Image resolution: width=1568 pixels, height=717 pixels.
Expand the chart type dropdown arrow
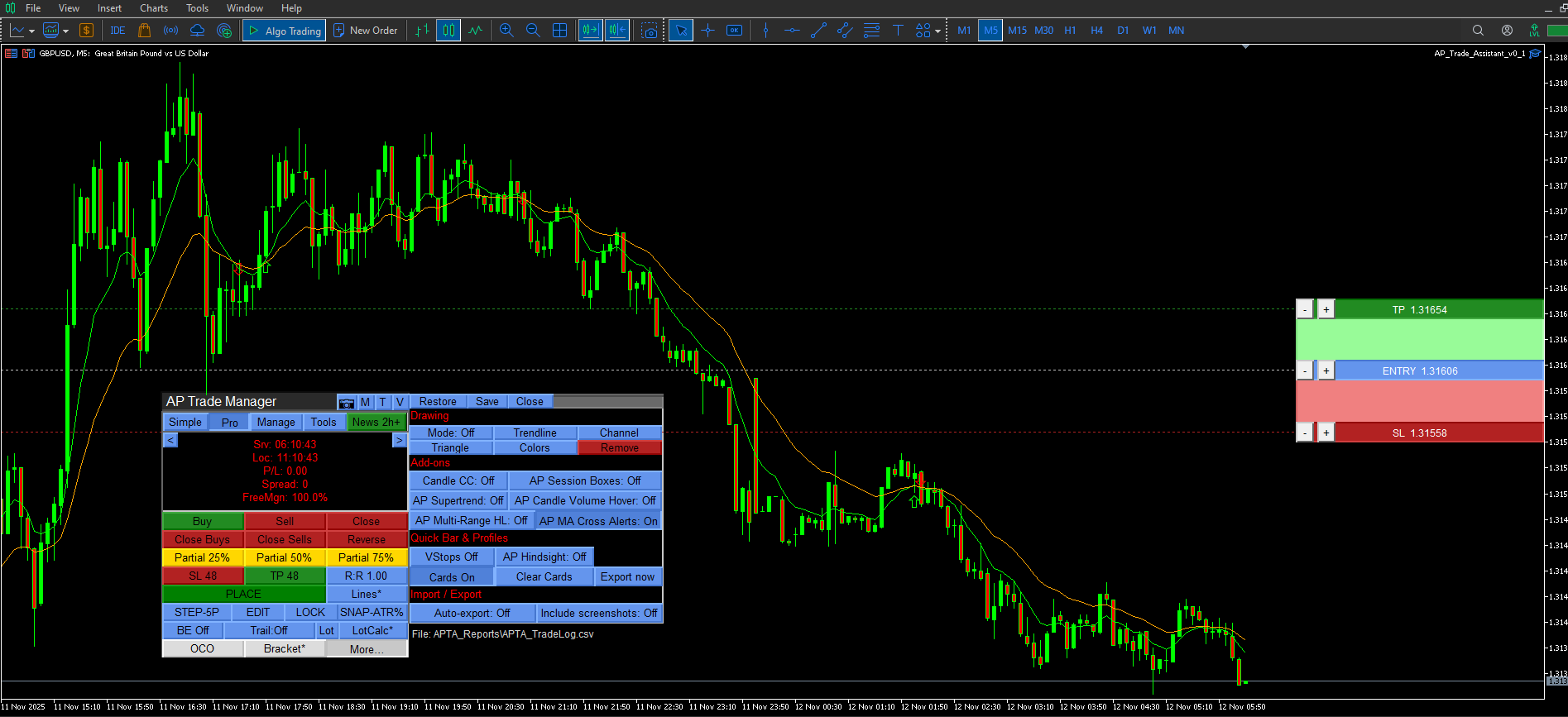point(31,31)
